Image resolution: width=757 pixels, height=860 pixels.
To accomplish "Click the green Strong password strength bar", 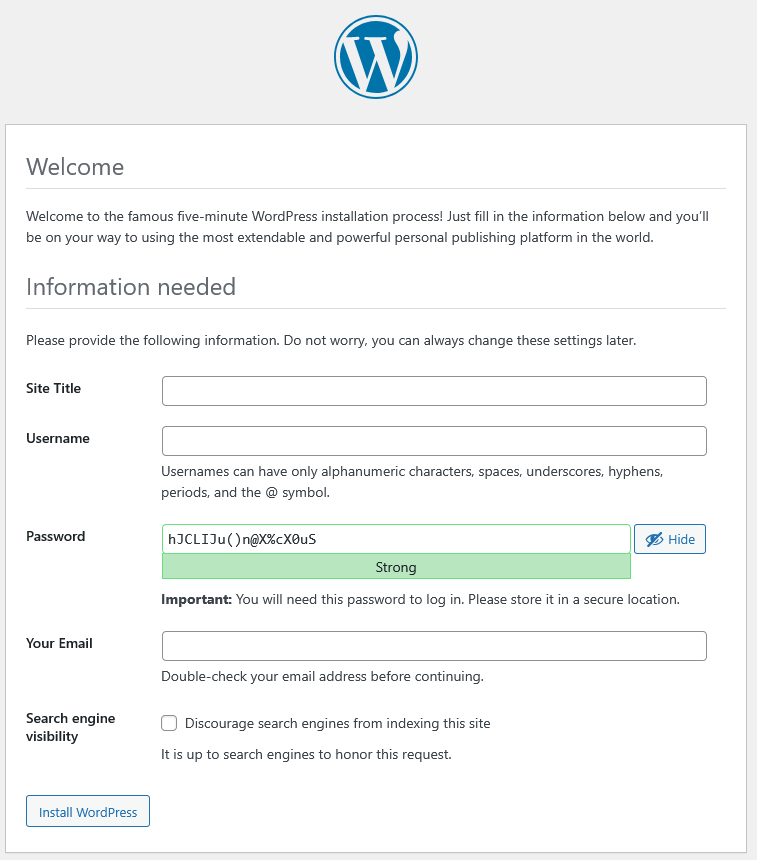I will [x=396, y=567].
